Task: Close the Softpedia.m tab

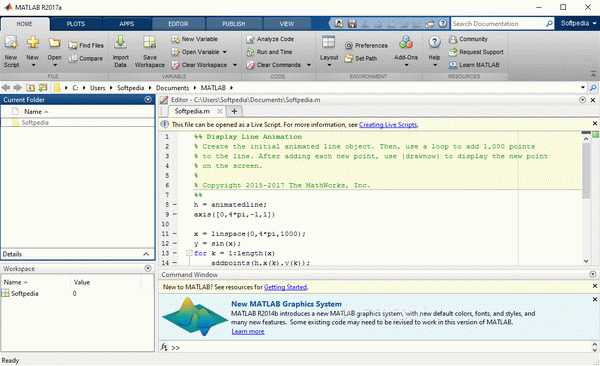Action: click(220, 111)
